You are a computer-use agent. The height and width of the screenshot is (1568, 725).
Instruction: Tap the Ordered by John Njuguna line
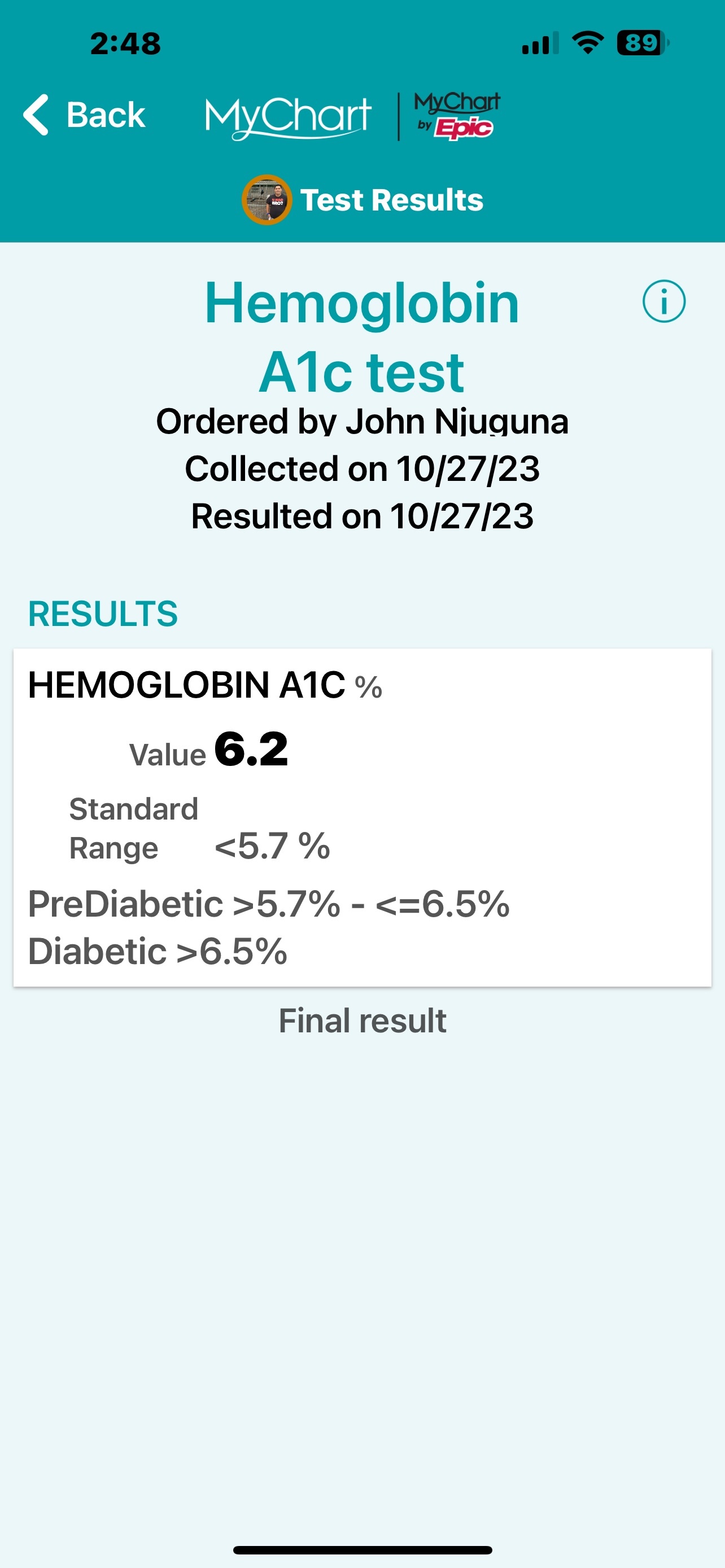[x=362, y=421]
